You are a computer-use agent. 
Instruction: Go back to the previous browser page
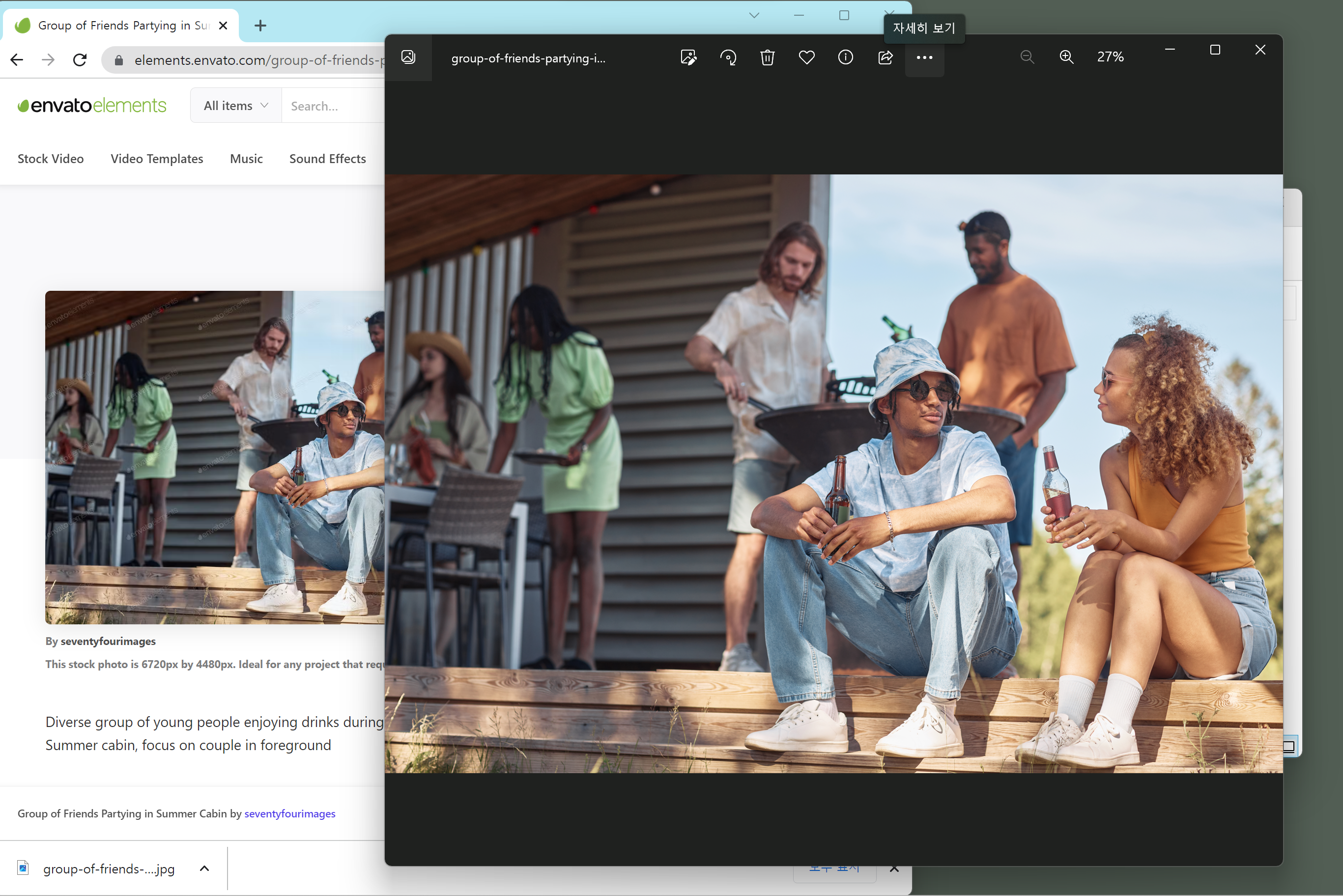17,60
